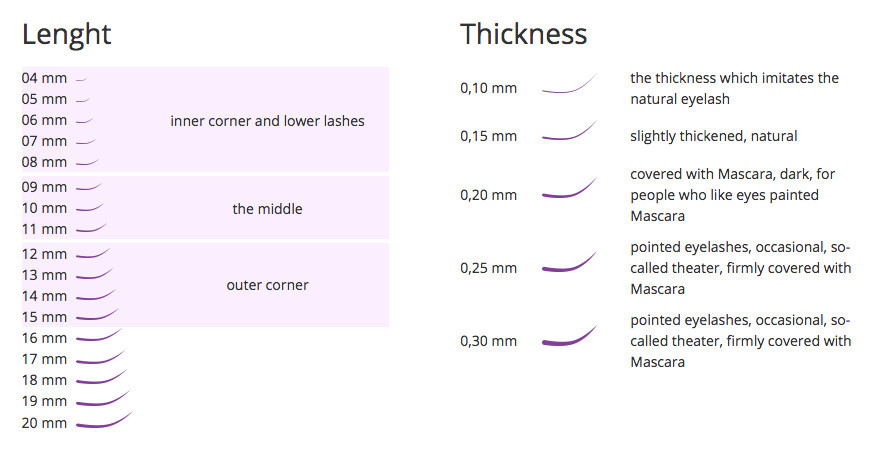Viewport: 879px width, 464px height.
Task: Click the 16 mm length lash icon
Action: click(99, 335)
